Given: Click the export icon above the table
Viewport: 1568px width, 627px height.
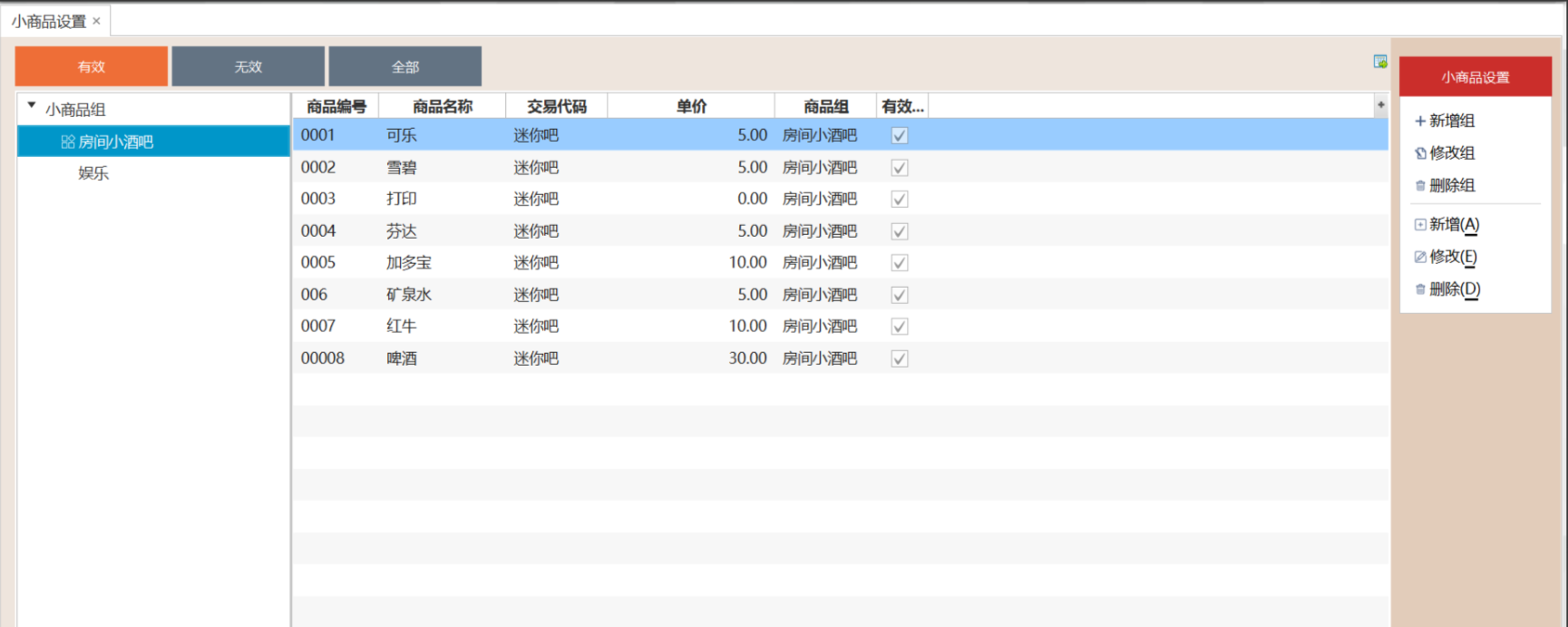Looking at the screenshot, I should point(1379,62).
